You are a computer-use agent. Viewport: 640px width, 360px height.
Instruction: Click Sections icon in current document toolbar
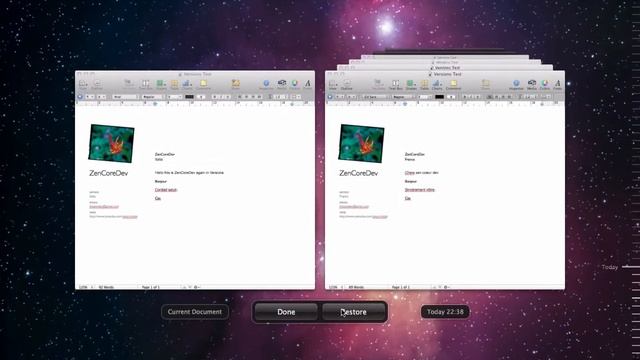[128, 84]
